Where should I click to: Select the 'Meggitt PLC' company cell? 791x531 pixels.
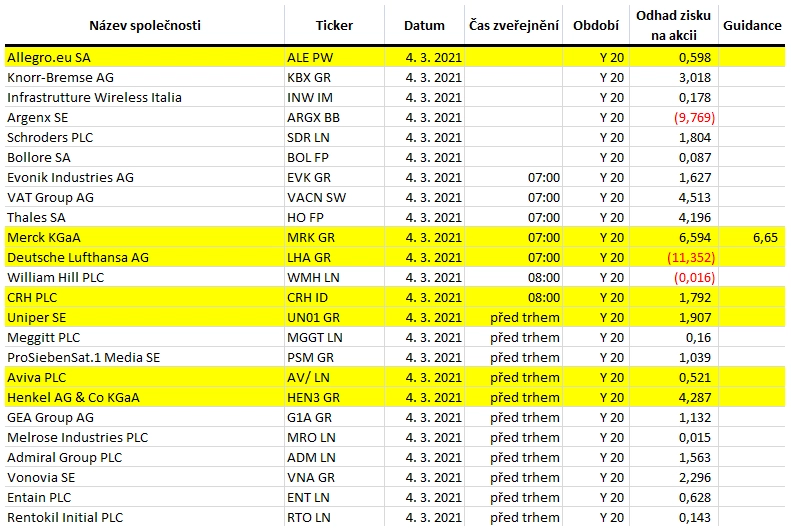point(145,337)
